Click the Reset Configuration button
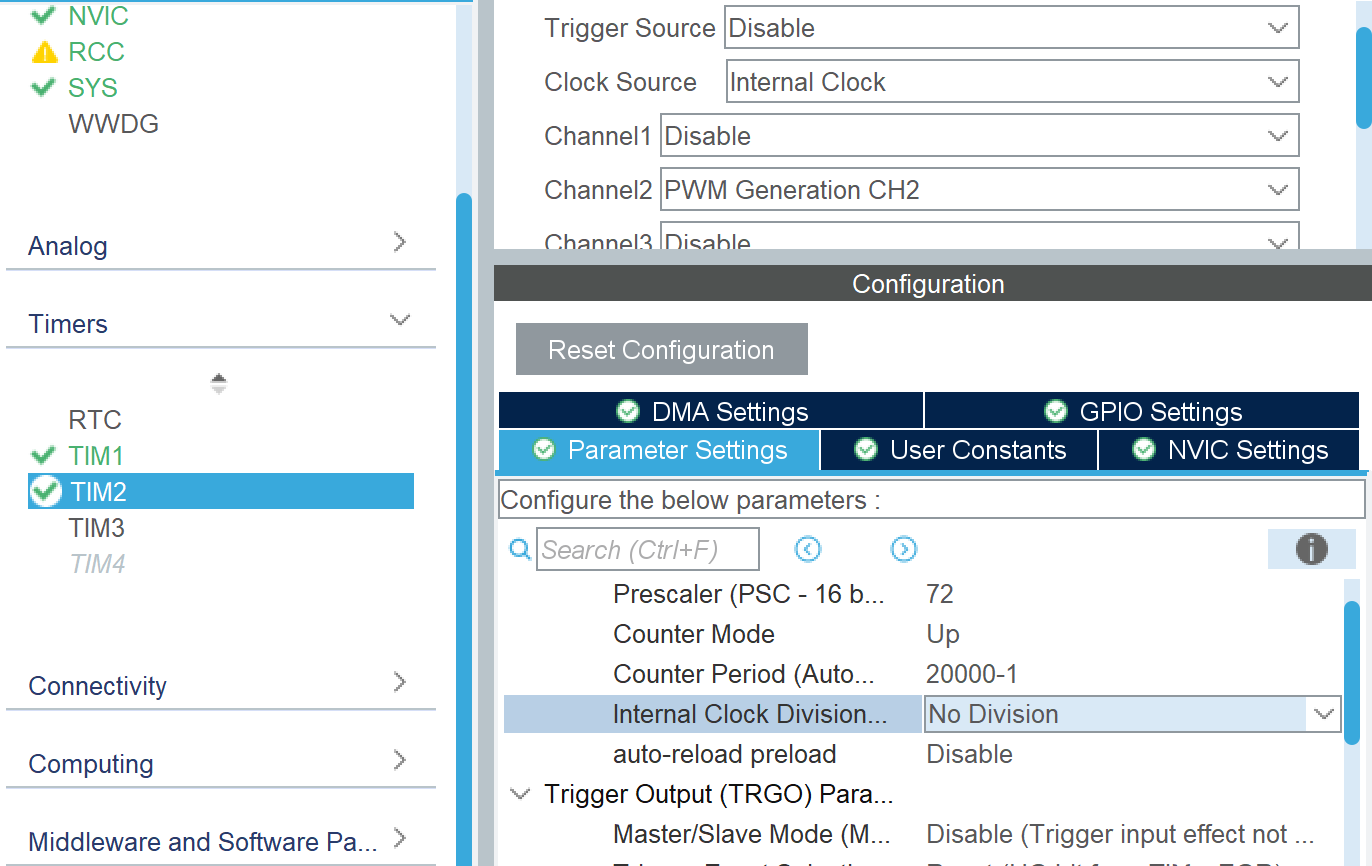The image size is (1372, 866). coord(661,350)
